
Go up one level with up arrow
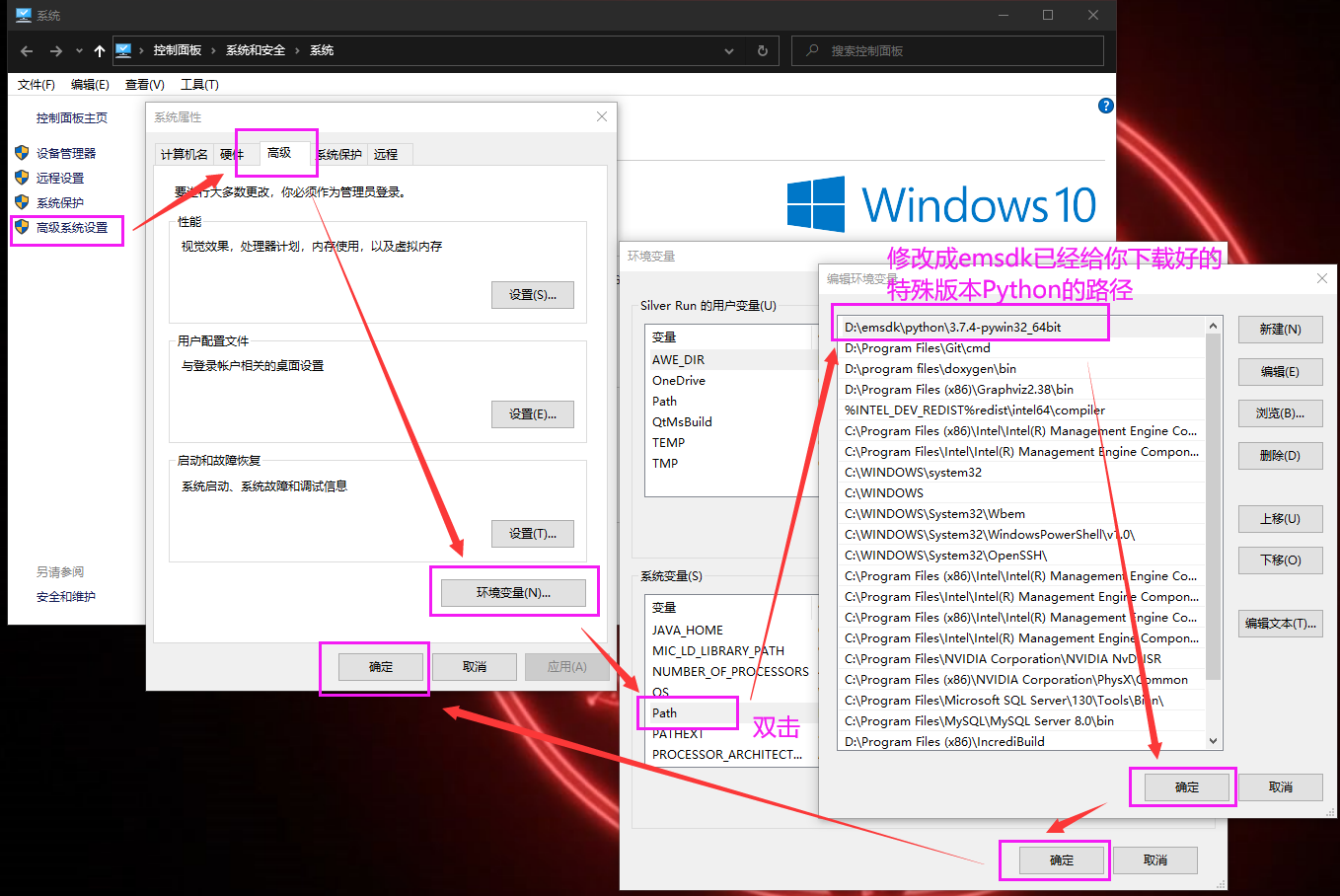pos(100,51)
